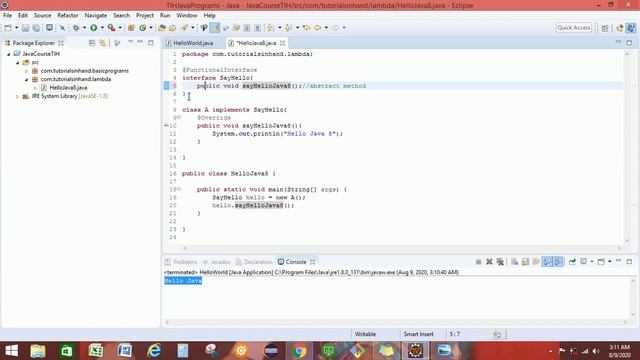This screenshot has height=360, width=640.
Task: Expand the com.tutorialsinhand.basicprograms package
Action: 27,71
